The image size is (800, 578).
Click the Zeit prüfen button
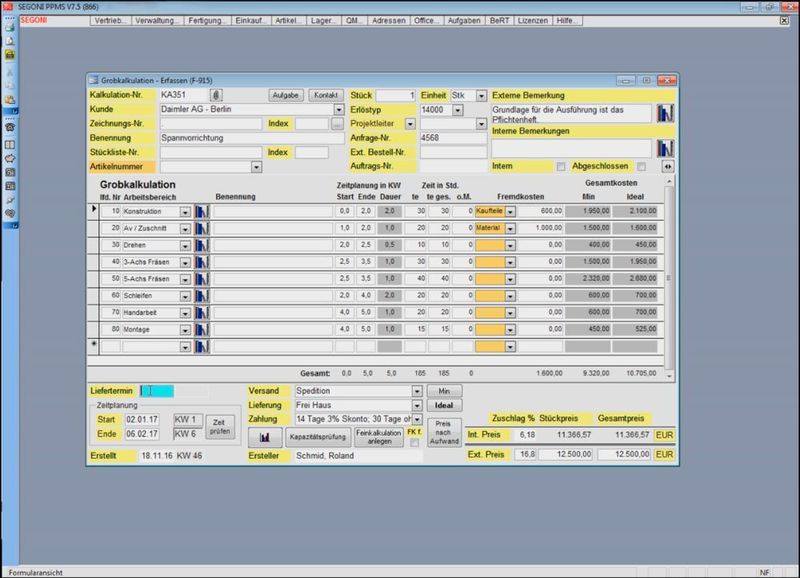220,427
